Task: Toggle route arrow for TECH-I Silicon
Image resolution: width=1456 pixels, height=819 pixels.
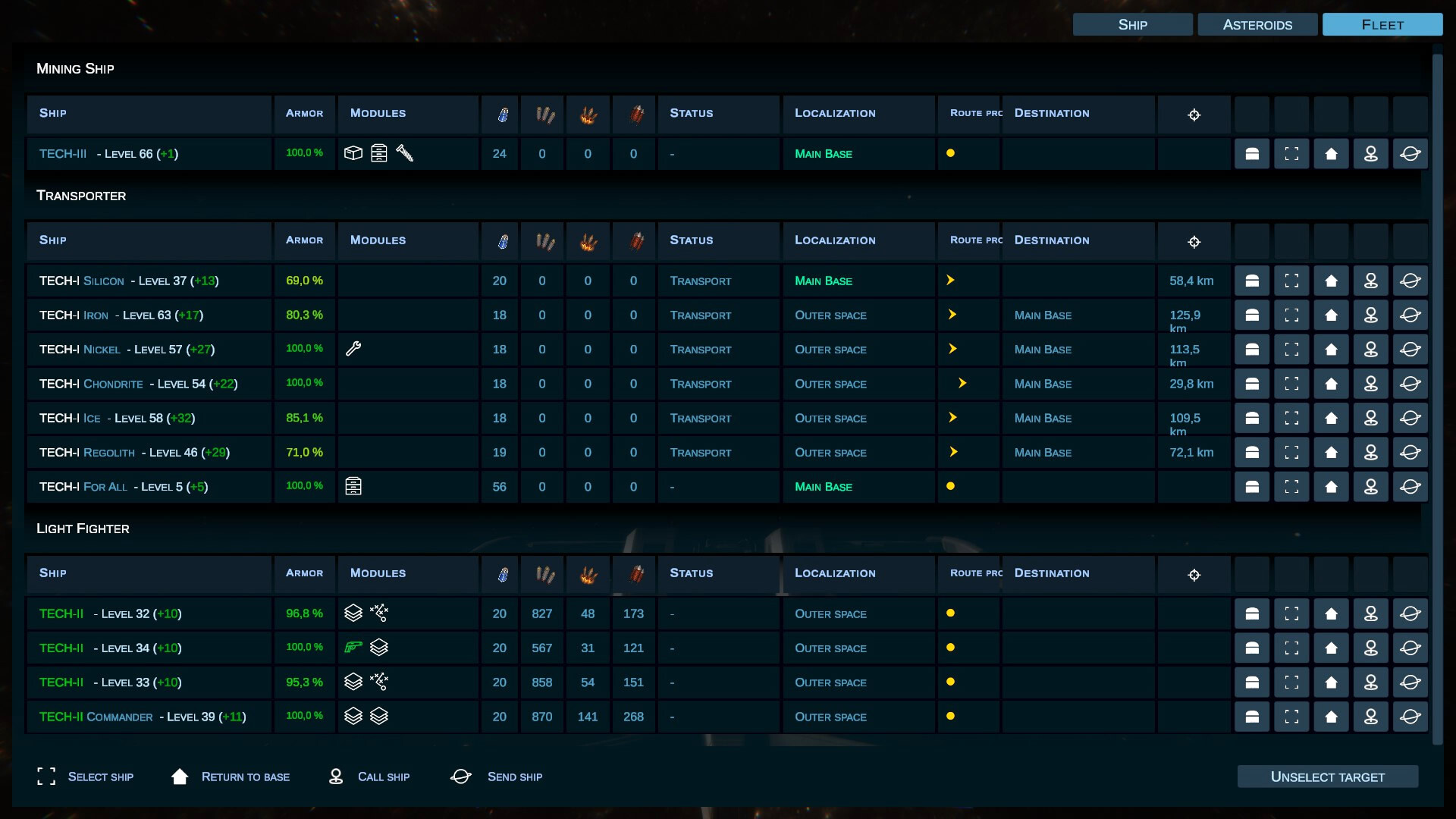Action: tap(950, 281)
